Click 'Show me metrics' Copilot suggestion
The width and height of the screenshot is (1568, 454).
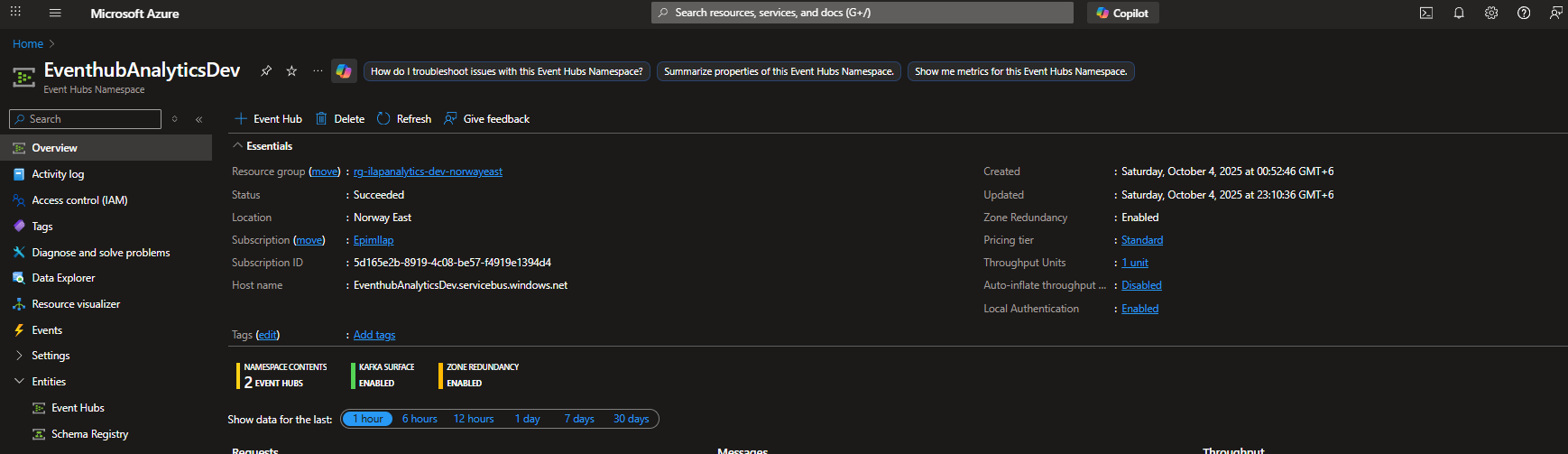[x=1021, y=71]
